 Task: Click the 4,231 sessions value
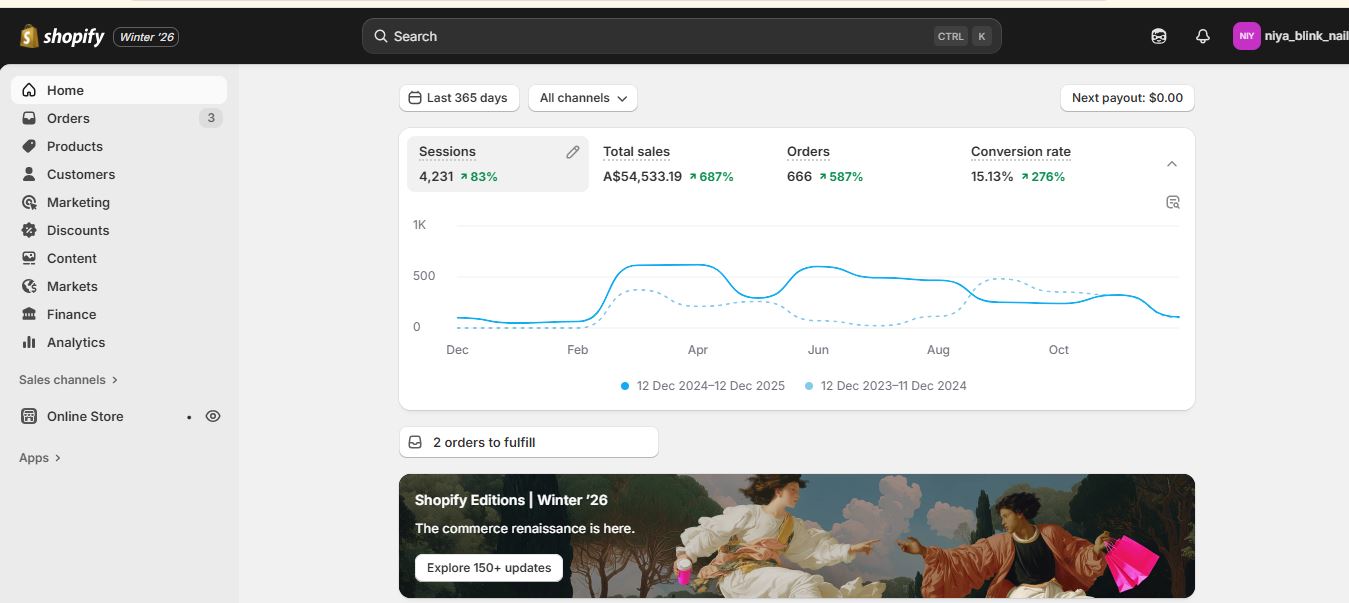(x=436, y=177)
